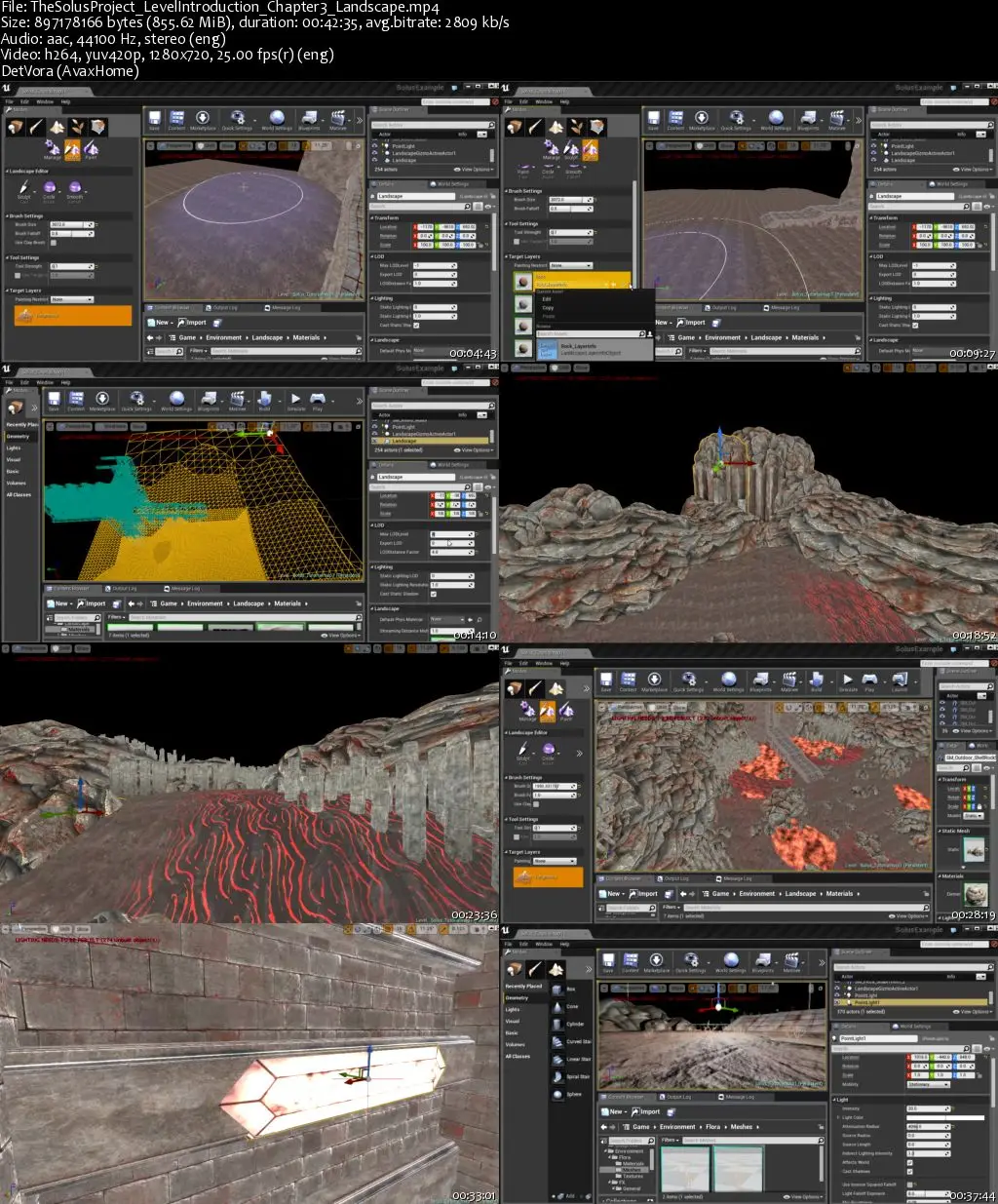998x1204 pixels.
Task: Open Window menu in 00:04:43 frame
Action: pyautogui.click(x=45, y=101)
